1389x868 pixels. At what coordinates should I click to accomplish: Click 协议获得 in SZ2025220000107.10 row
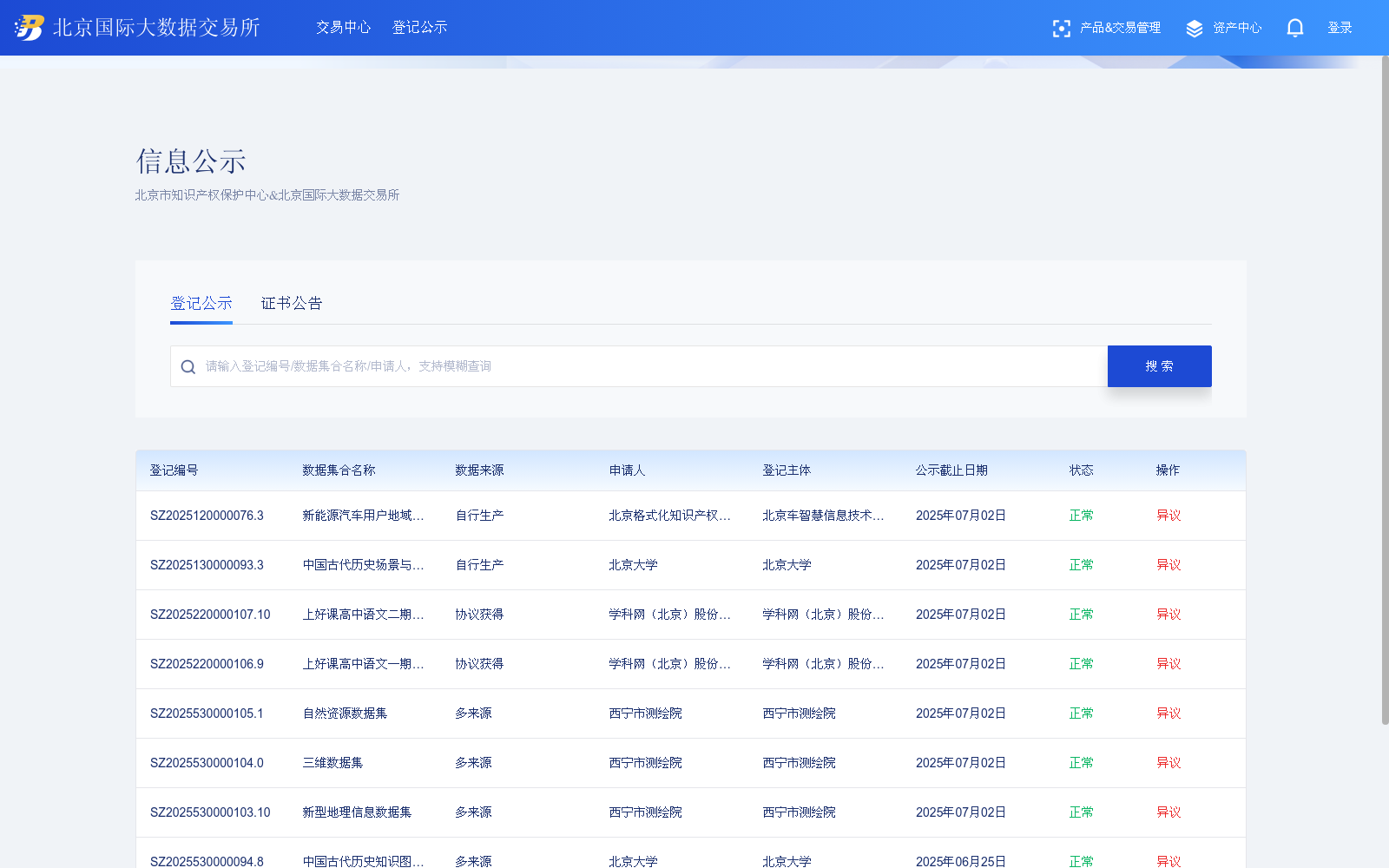tap(479, 615)
